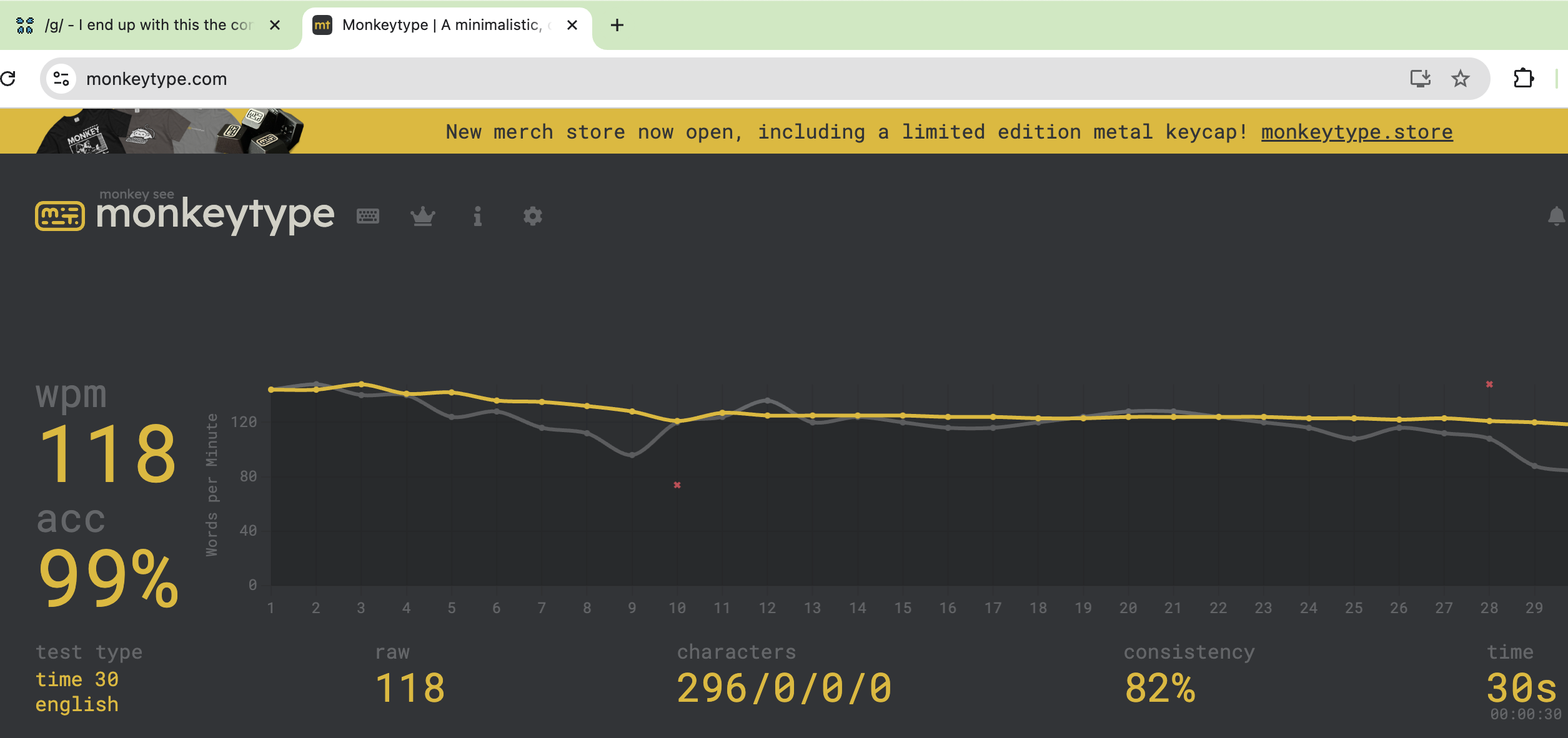Bookmark this page with the star icon
The image size is (1568, 738).
click(1460, 79)
